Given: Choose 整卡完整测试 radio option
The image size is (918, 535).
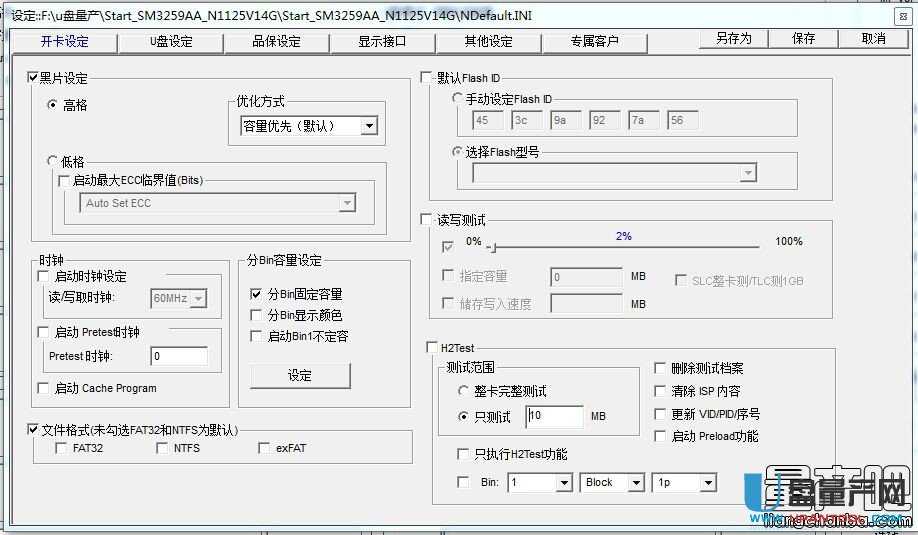Looking at the screenshot, I should (463, 391).
